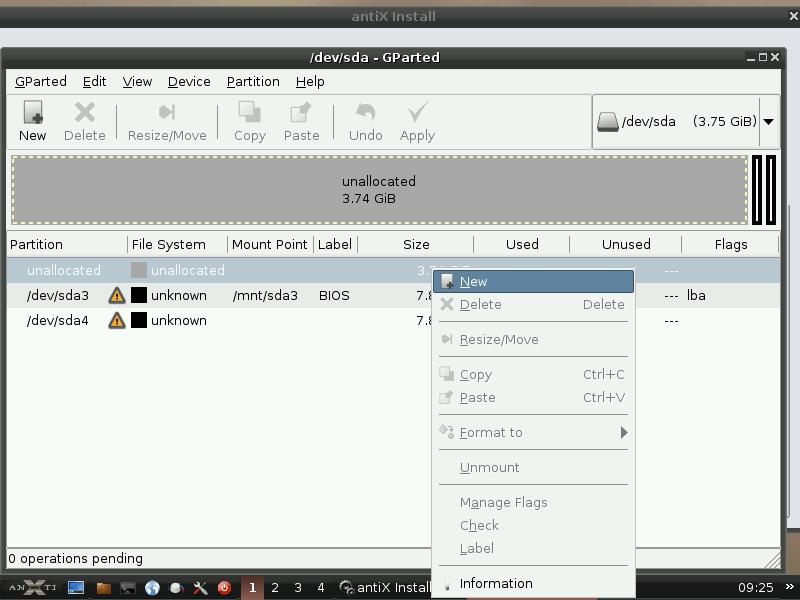The image size is (800, 600).
Task: Choose Manage Flags in the context menu
Action: click(534, 503)
